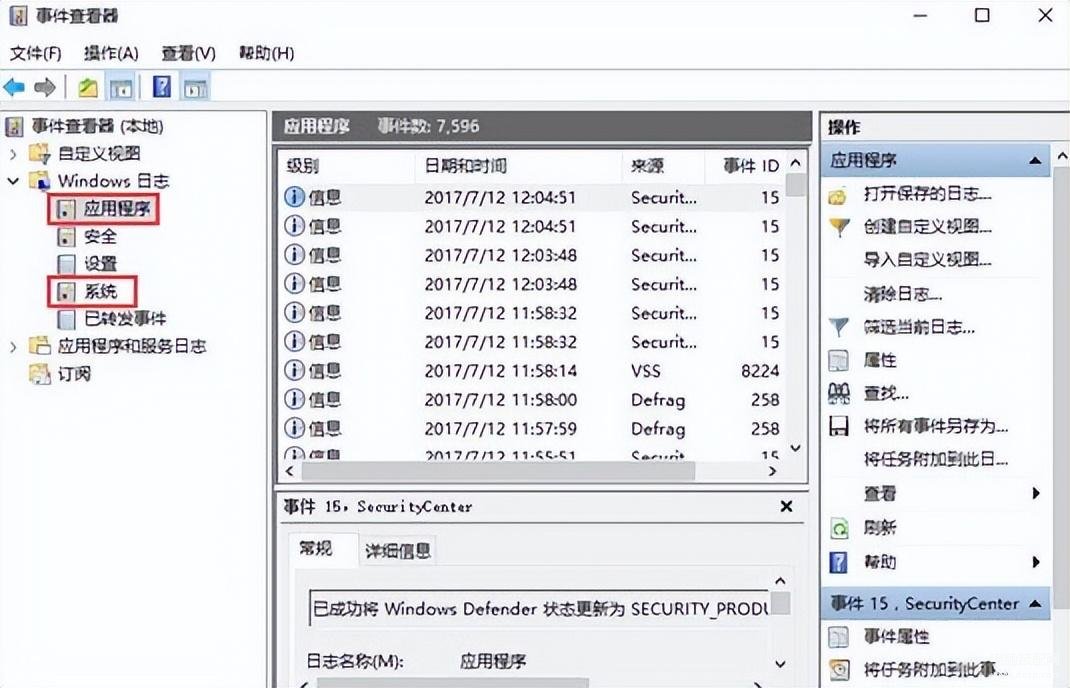Click the event description text box

pos(539,608)
